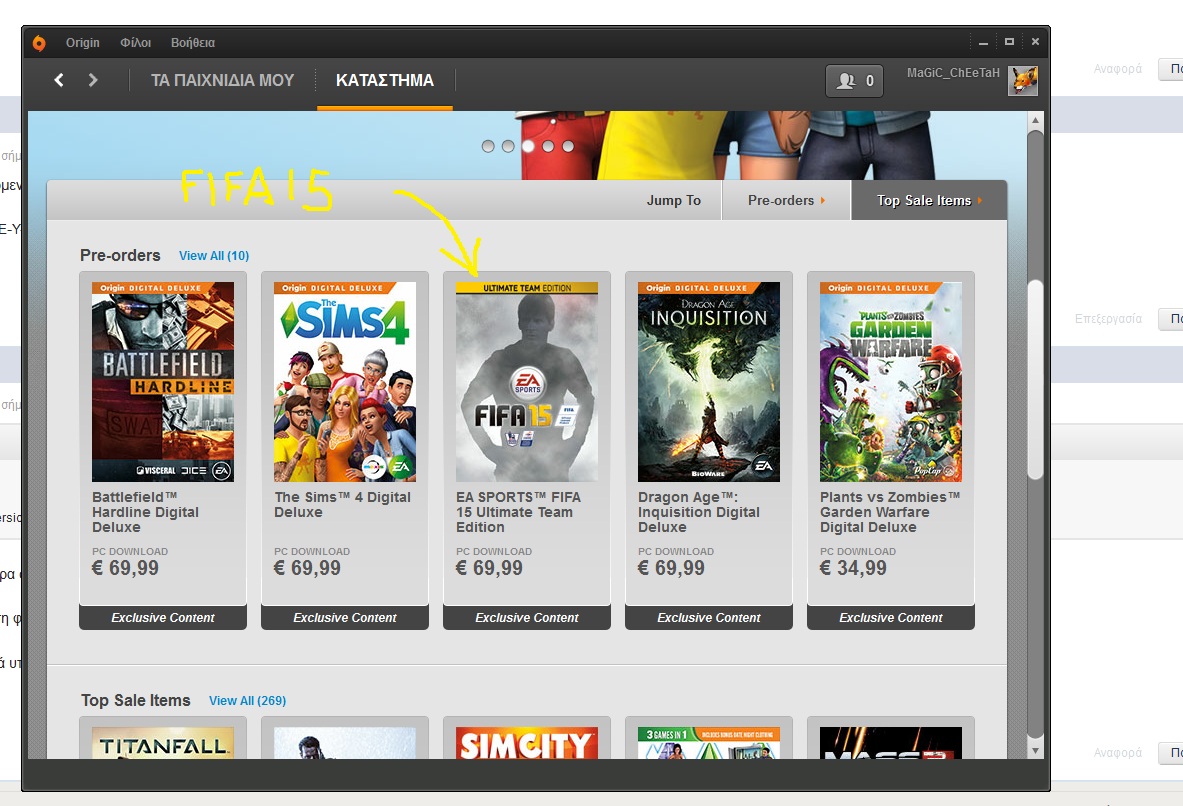Click the Origin logo icon

point(38,43)
